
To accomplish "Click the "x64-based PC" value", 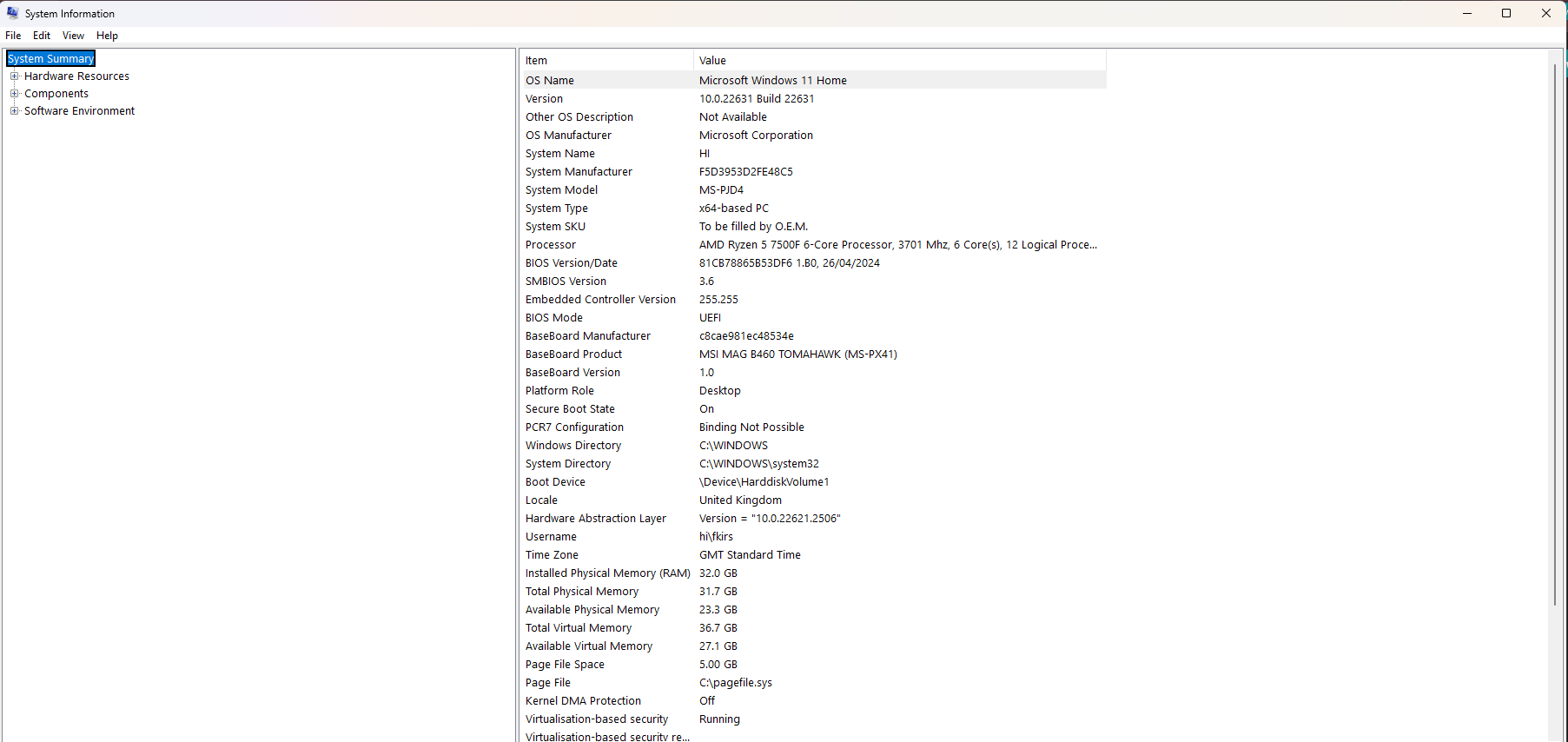I will pos(734,208).
